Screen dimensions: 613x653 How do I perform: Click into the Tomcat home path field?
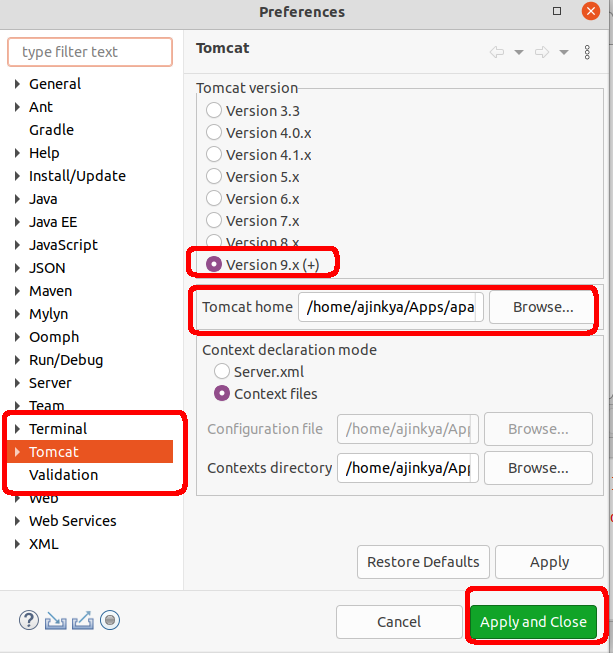coord(391,307)
